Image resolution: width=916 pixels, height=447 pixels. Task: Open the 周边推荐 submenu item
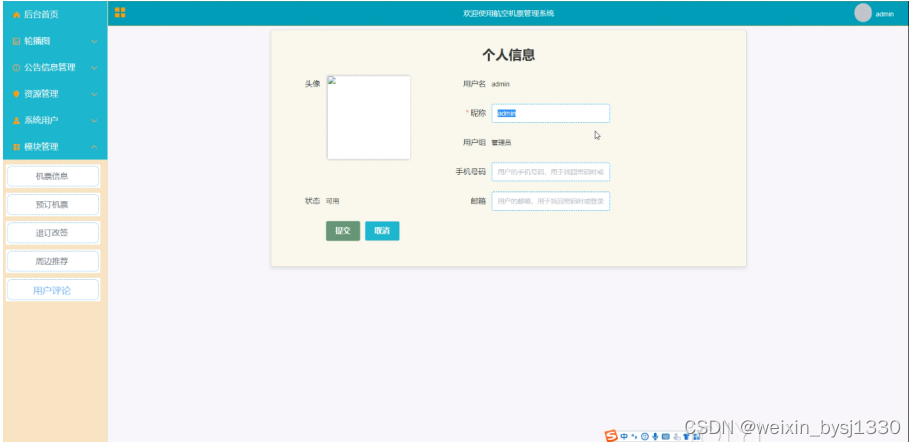[53, 261]
